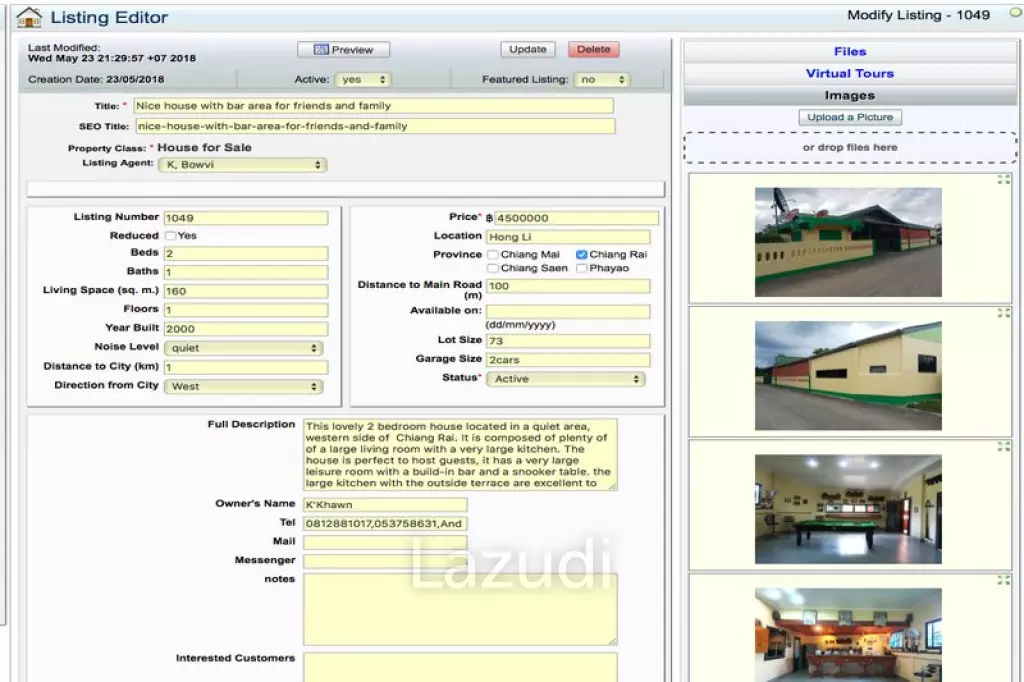Click drag handle icon on bar area image

(1004, 580)
